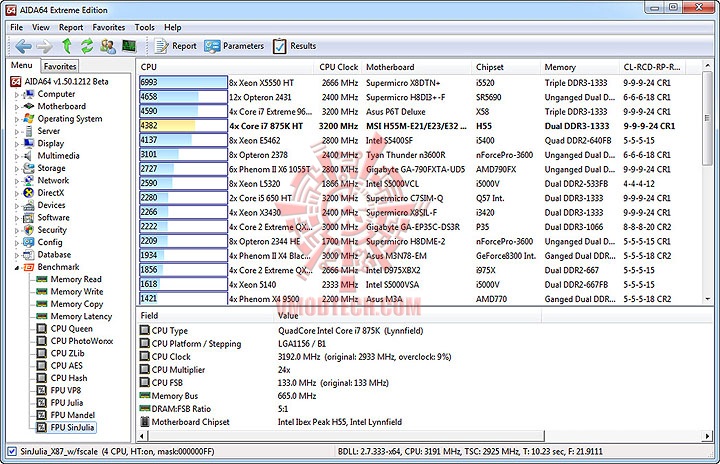Expand the Multimedia tree node
Viewport: 720px width, 464px height.
tap(17, 157)
